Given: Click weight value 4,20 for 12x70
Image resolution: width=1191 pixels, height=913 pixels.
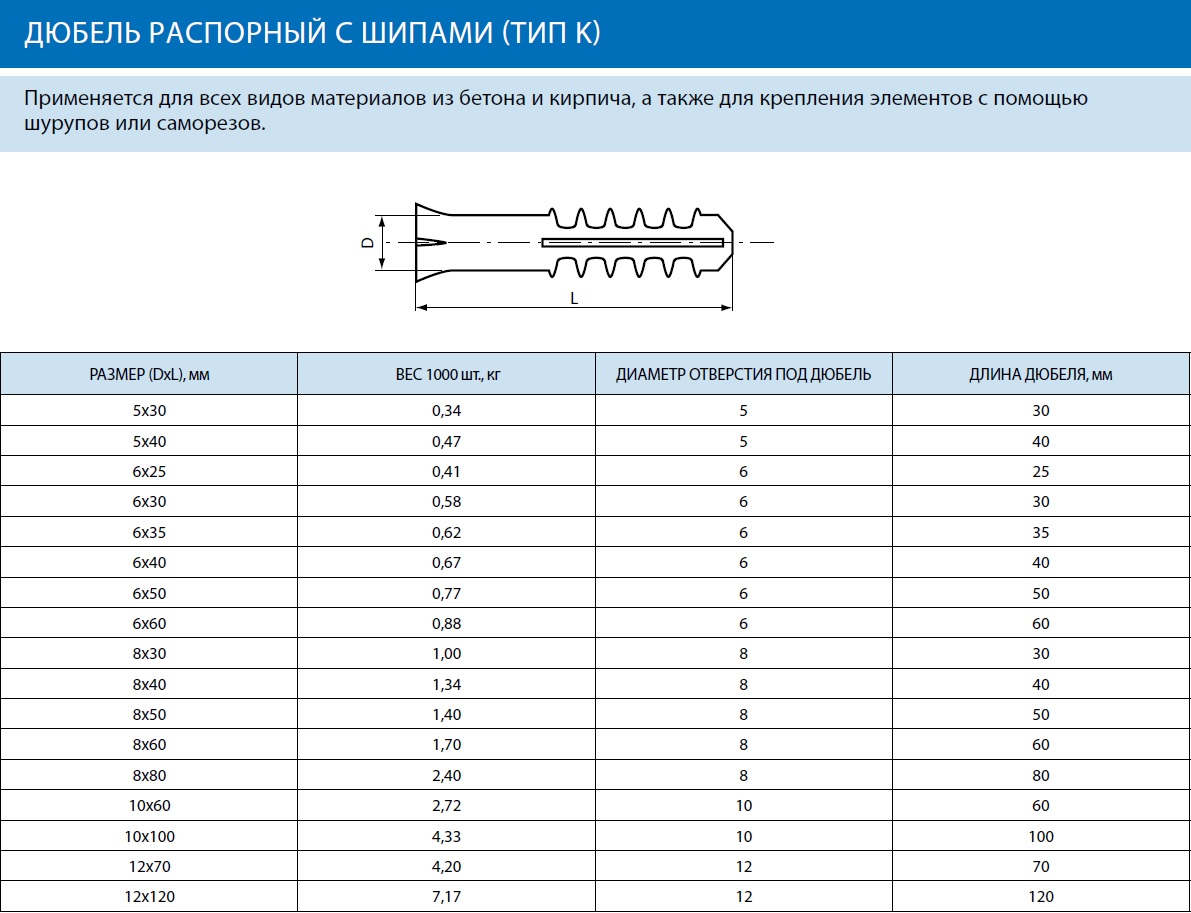Looking at the screenshot, I should (447, 867).
